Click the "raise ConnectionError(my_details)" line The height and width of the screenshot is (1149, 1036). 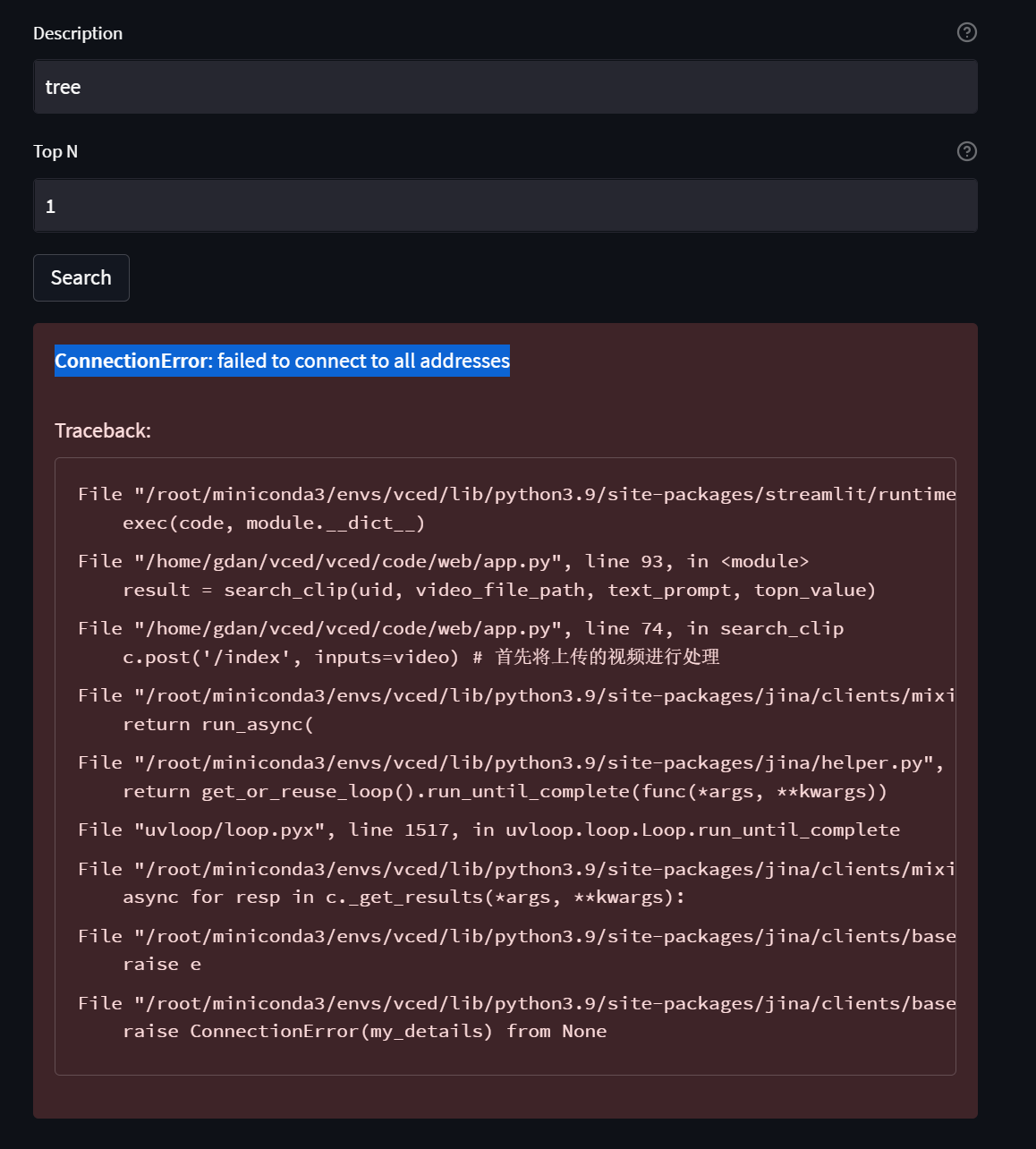(x=364, y=1031)
